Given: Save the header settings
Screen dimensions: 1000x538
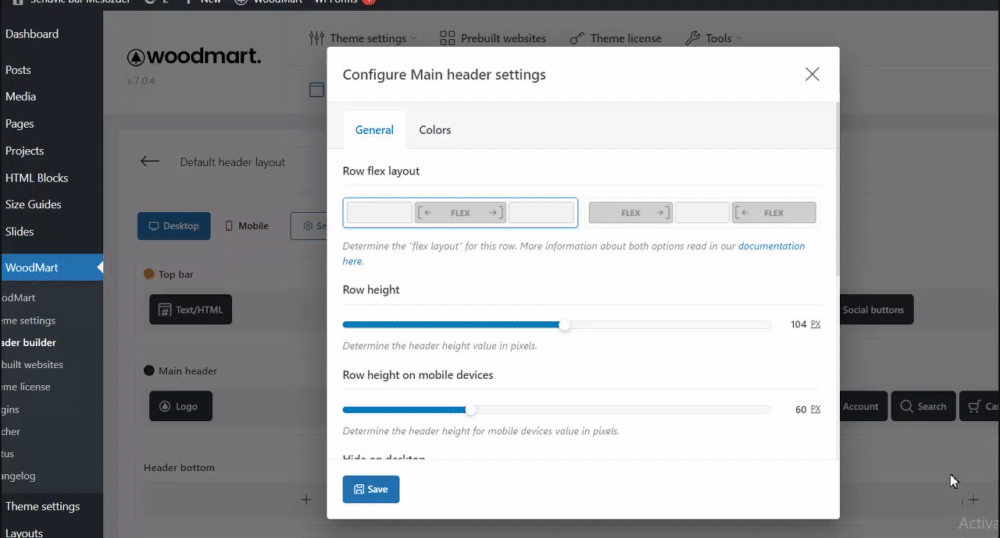Looking at the screenshot, I should click(x=371, y=489).
